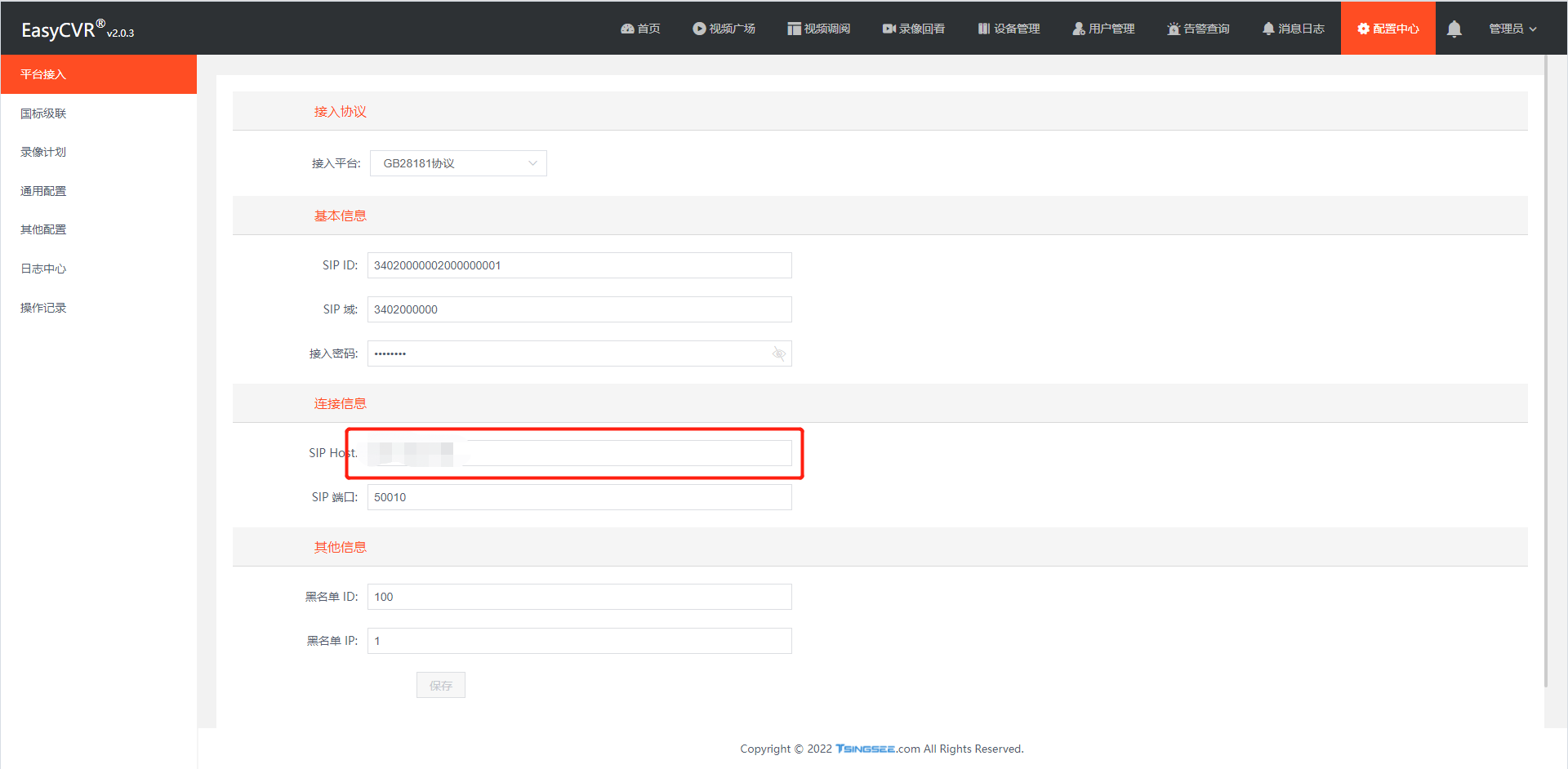Open the Tsingsee.com footer link

pos(878,749)
